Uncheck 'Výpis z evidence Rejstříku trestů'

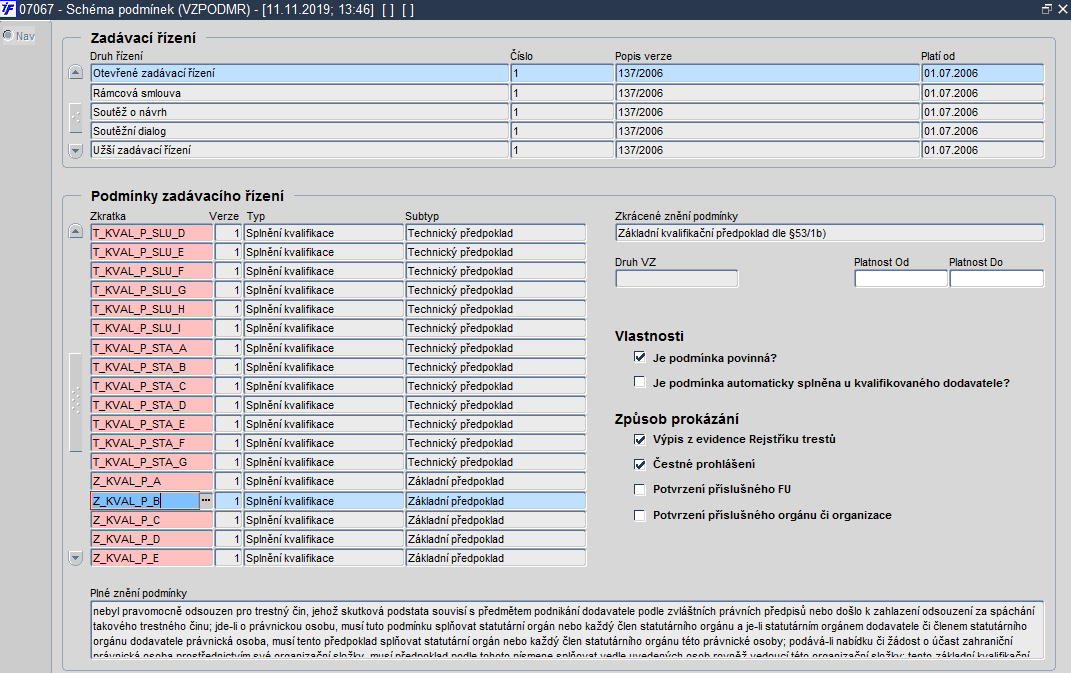coord(639,439)
